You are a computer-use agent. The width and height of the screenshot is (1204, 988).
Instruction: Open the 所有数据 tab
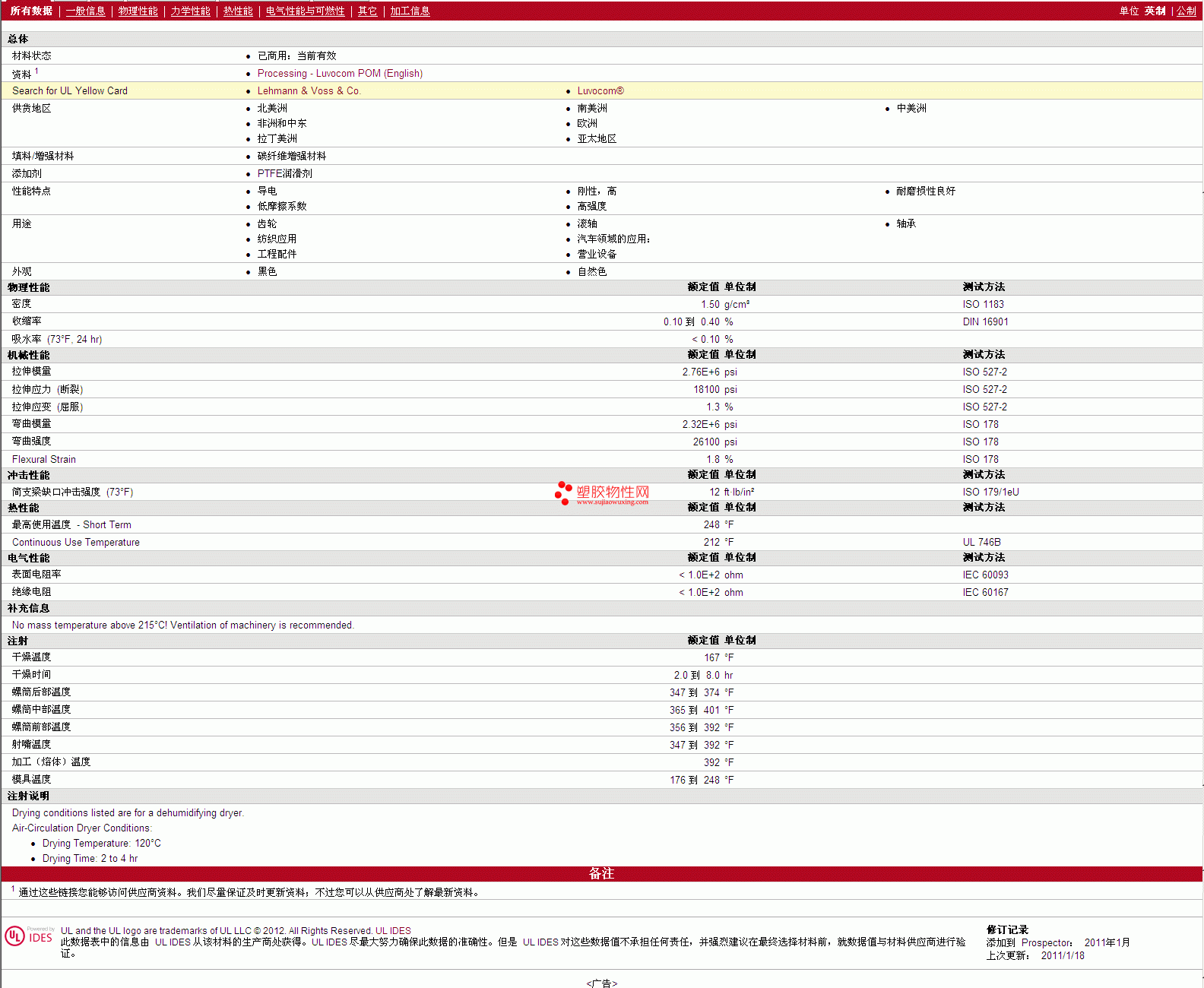tap(31, 11)
